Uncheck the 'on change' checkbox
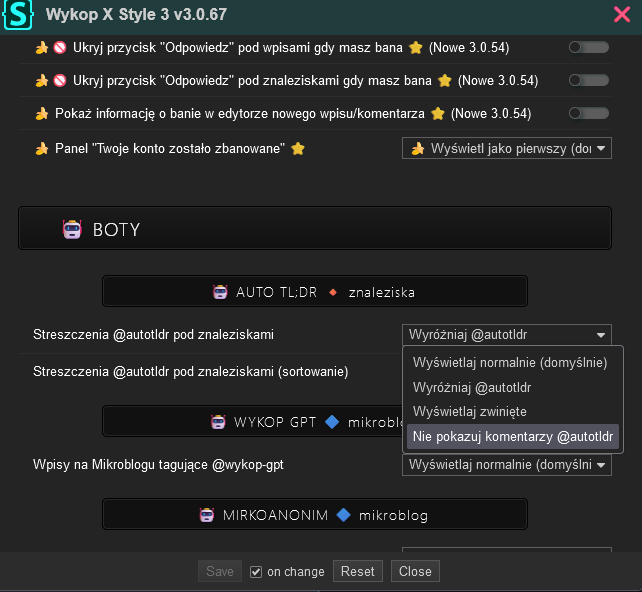642x592 pixels. pos(256,572)
